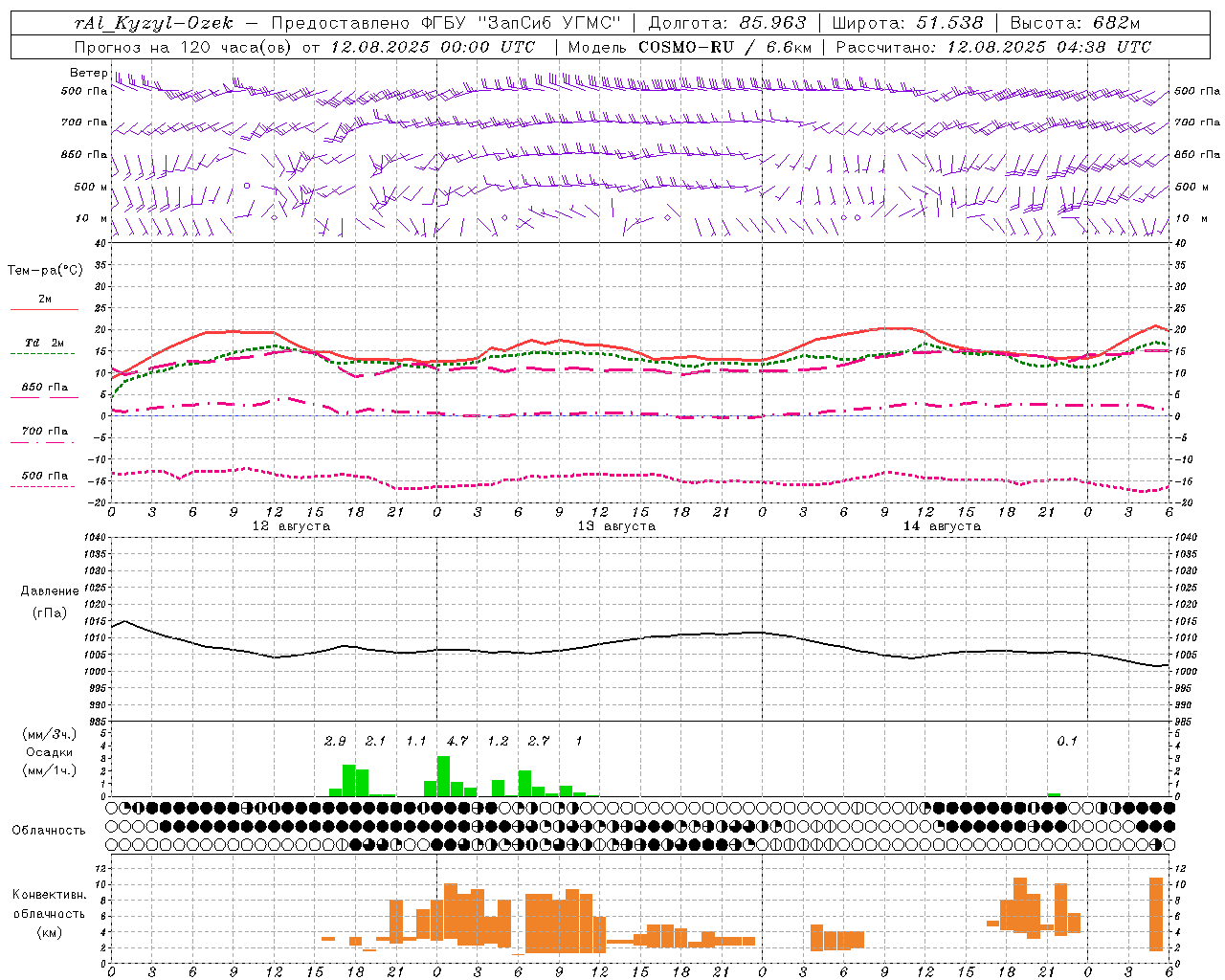This screenshot has width=1225, height=980.
Task: Click the Тем-ра(°C) panel label
Action: coord(45,271)
